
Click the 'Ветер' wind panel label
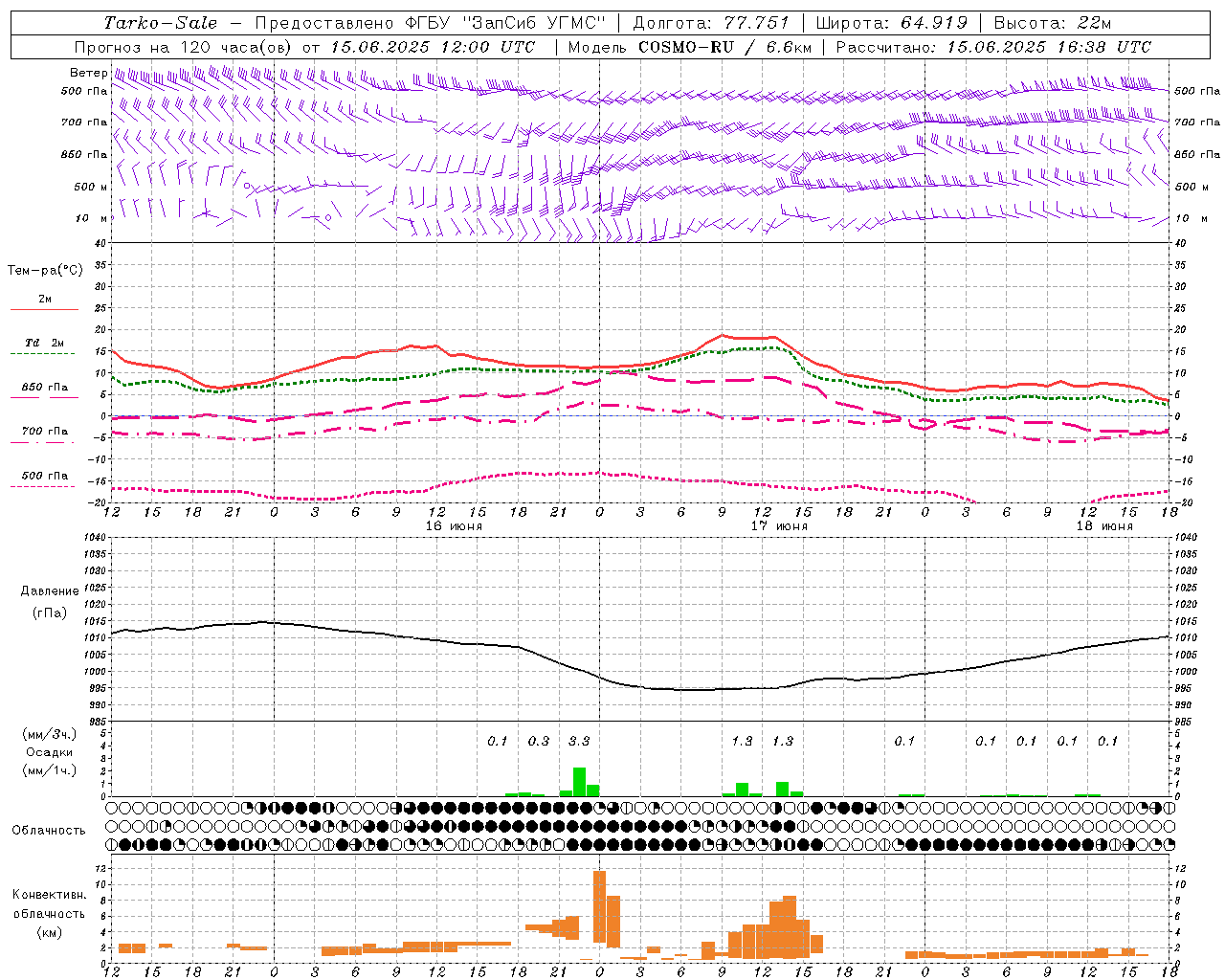tap(88, 73)
